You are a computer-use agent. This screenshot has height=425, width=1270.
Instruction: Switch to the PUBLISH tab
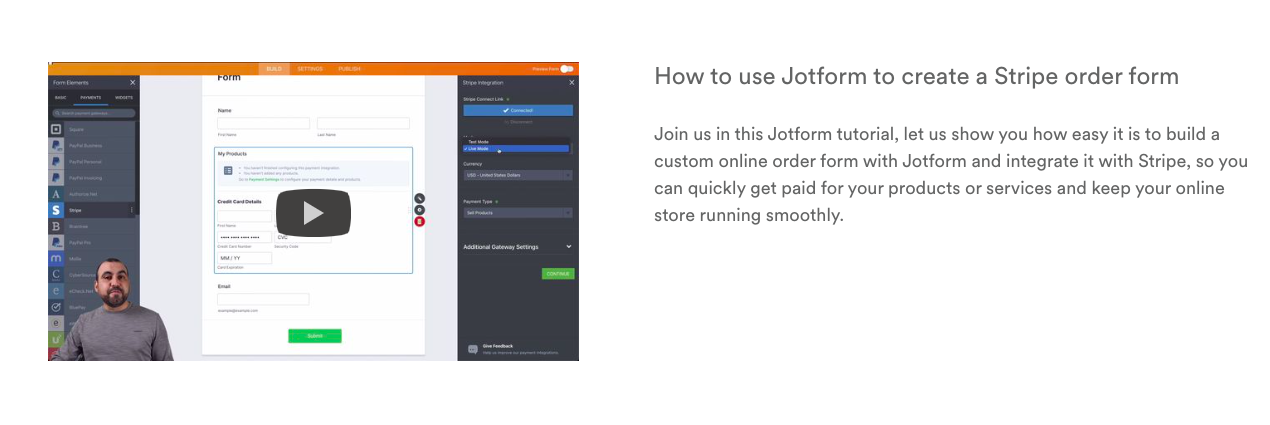click(350, 69)
